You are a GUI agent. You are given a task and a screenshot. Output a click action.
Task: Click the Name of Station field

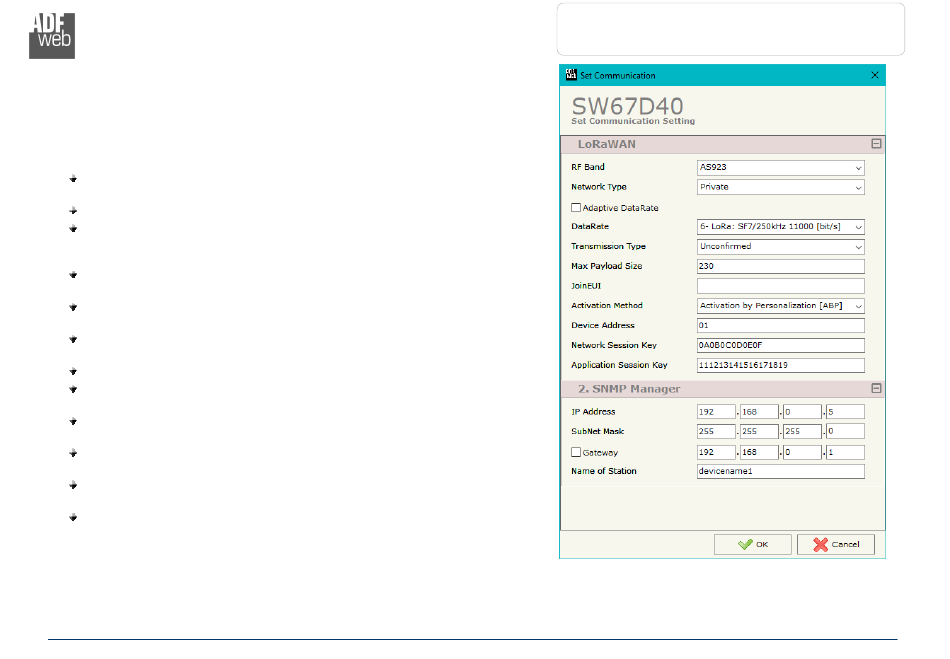780,471
